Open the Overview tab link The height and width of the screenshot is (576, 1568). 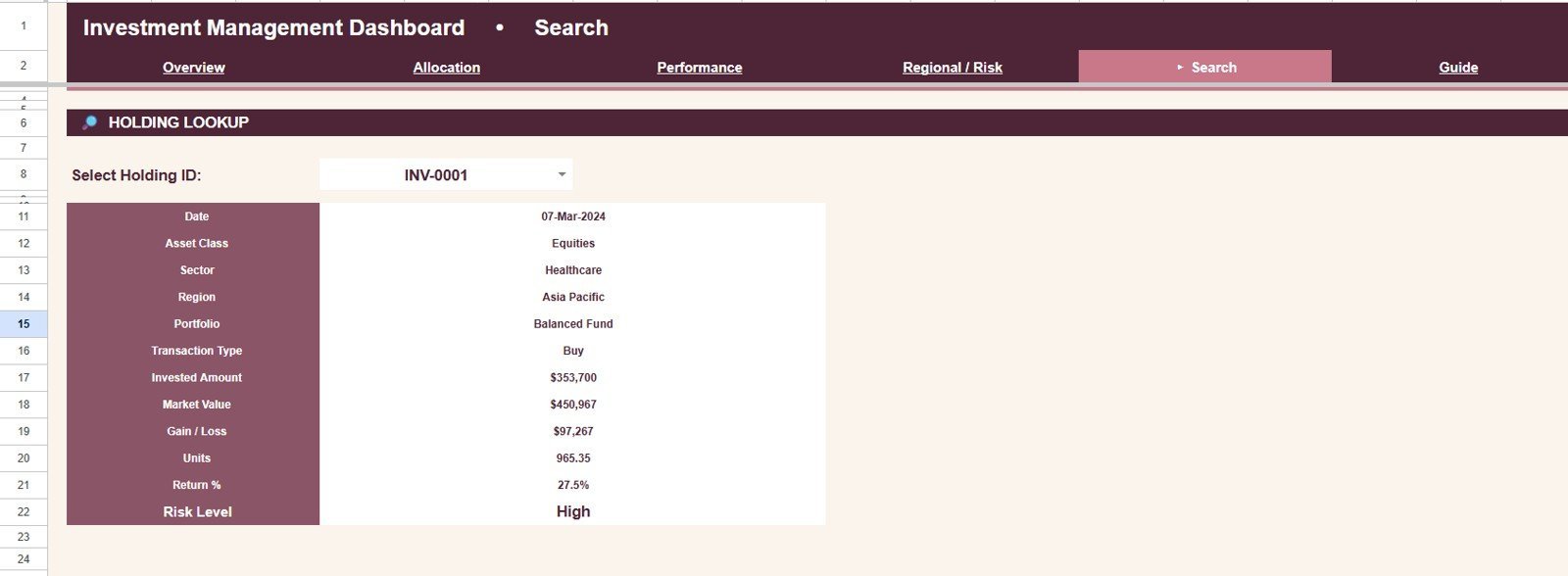tap(193, 68)
